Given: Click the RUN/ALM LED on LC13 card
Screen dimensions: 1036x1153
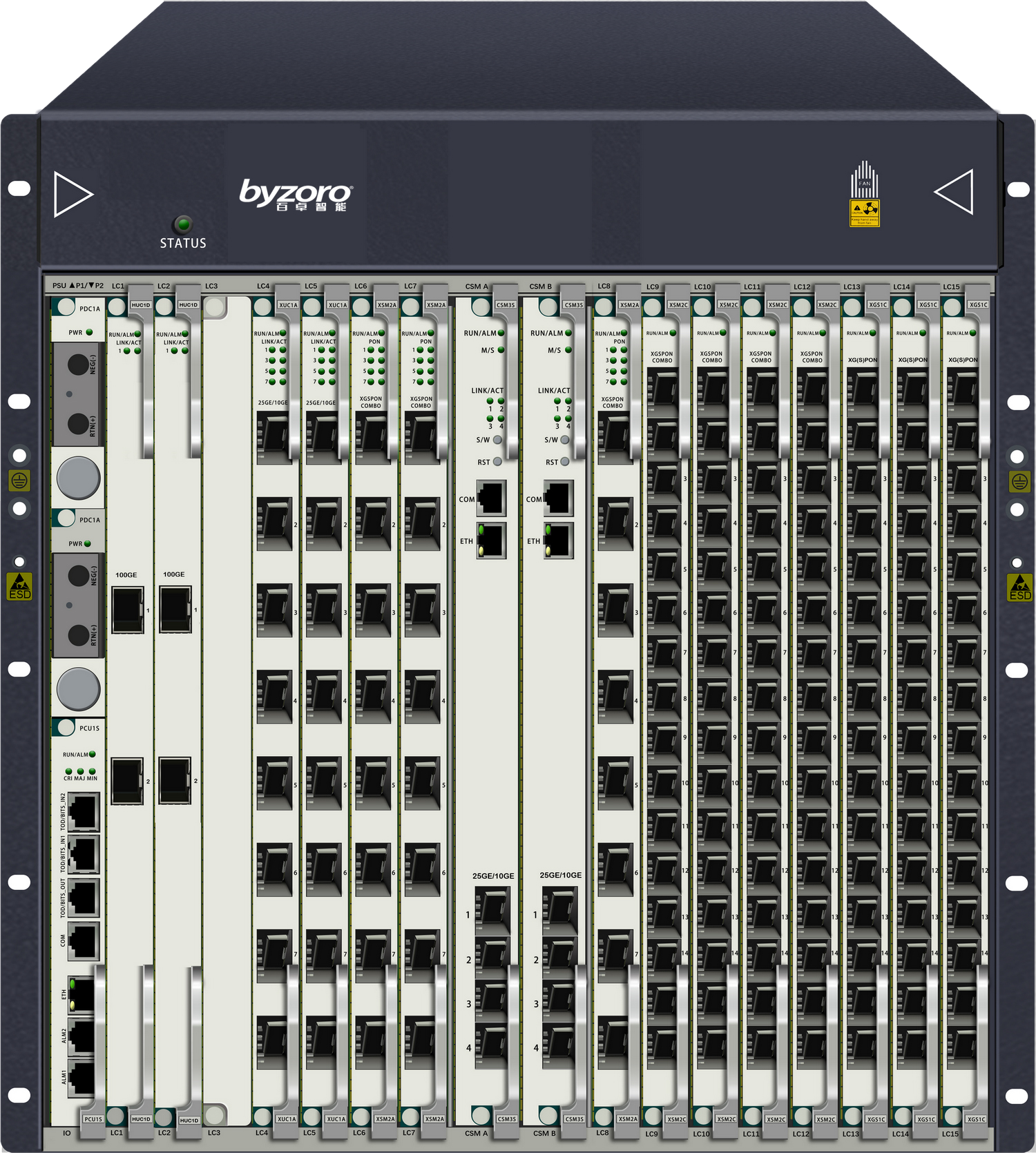Looking at the screenshot, I should 873,333.
